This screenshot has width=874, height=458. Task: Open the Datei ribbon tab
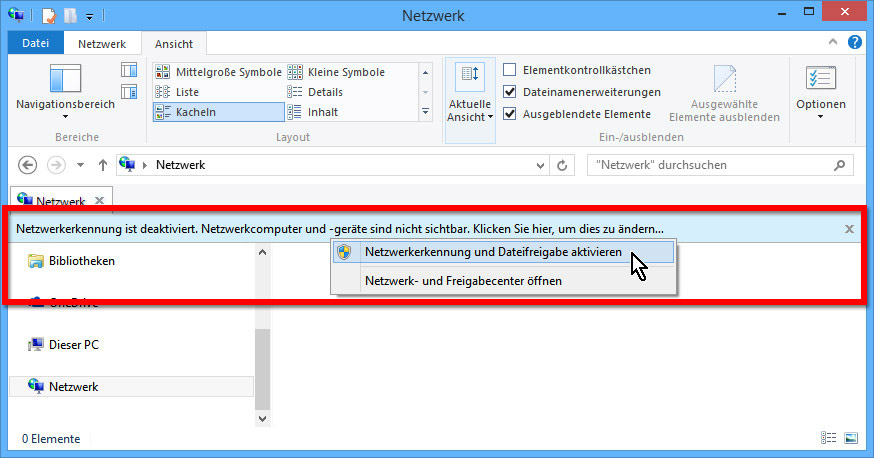[x=35, y=44]
